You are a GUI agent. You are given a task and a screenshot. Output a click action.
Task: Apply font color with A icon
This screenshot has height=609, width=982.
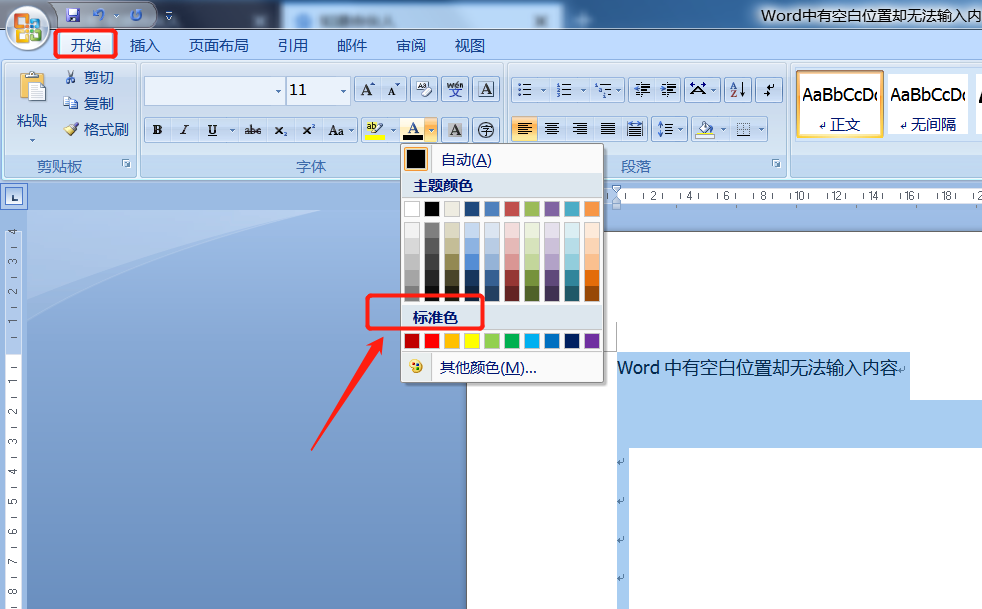(413, 130)
